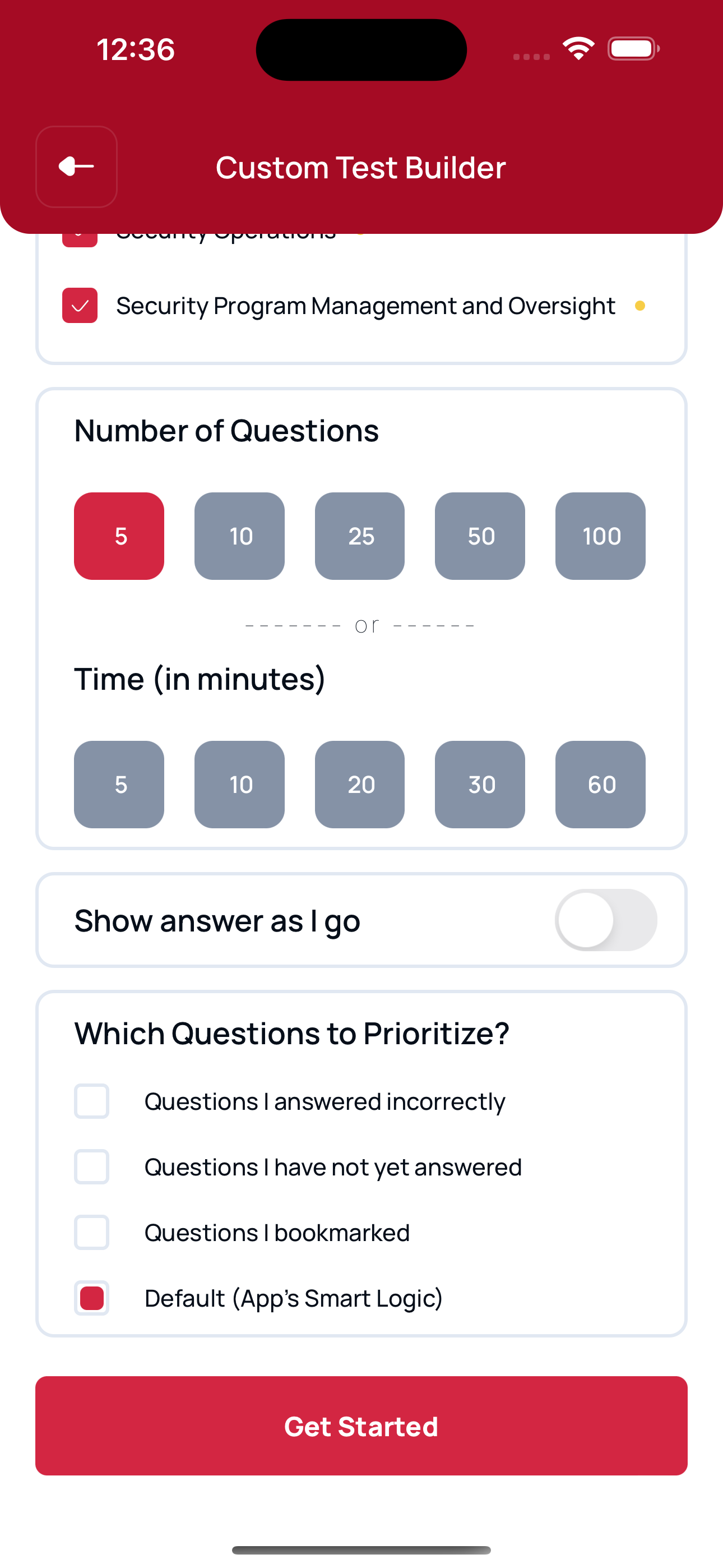Image resolution: width=723 pixels, height=1568 pixels.
Task: Pick 50 questions
Action: tap(480, 536)
